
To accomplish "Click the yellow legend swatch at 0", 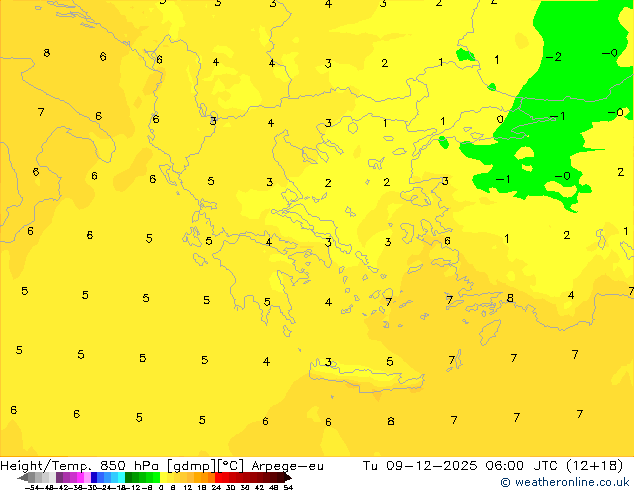I will coord(164,477).
